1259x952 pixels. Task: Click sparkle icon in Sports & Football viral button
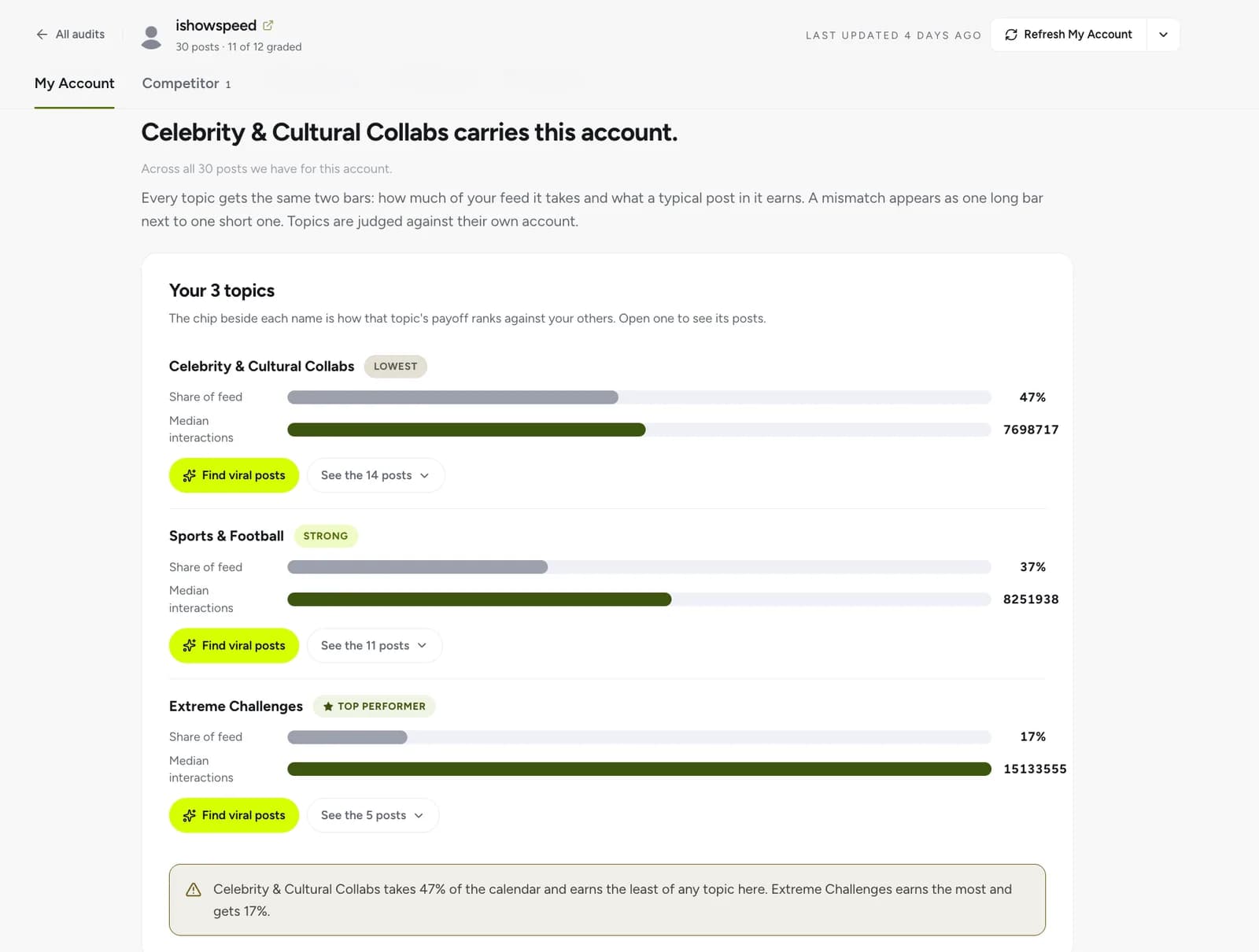[190, 645]
